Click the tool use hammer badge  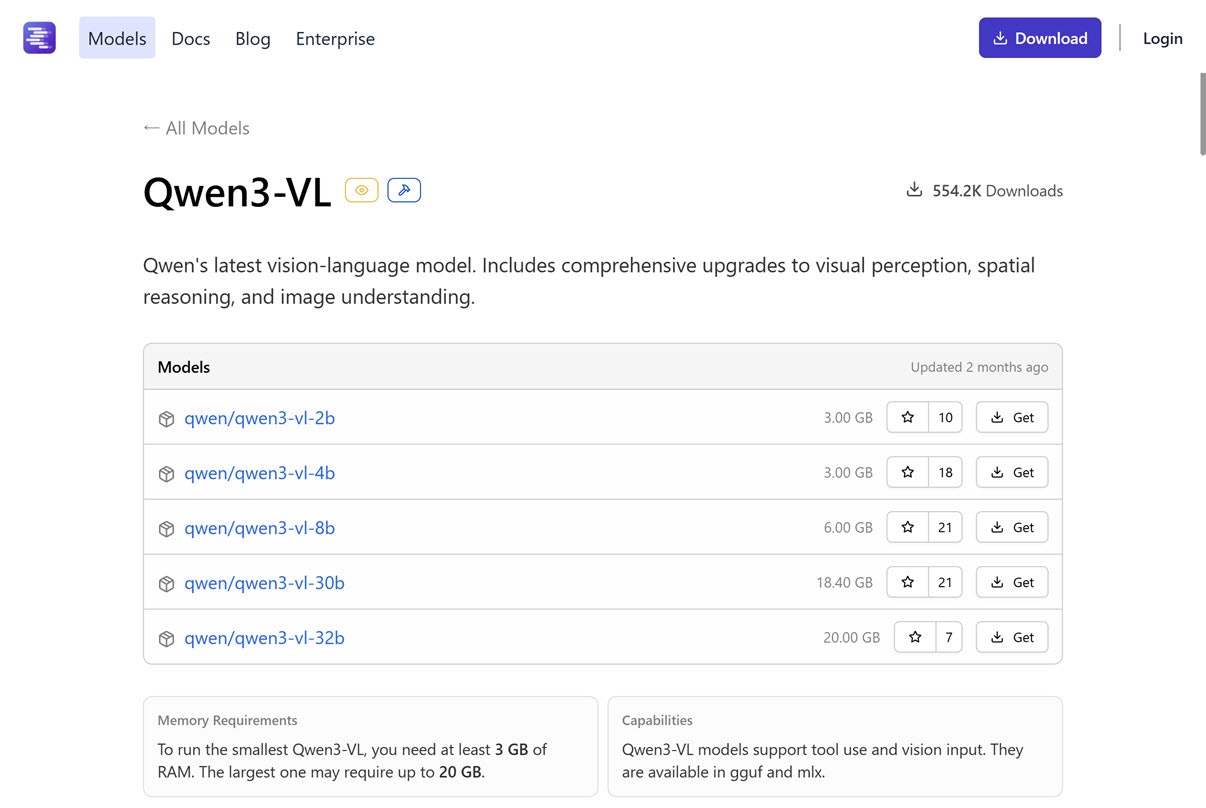pos(404,190)
